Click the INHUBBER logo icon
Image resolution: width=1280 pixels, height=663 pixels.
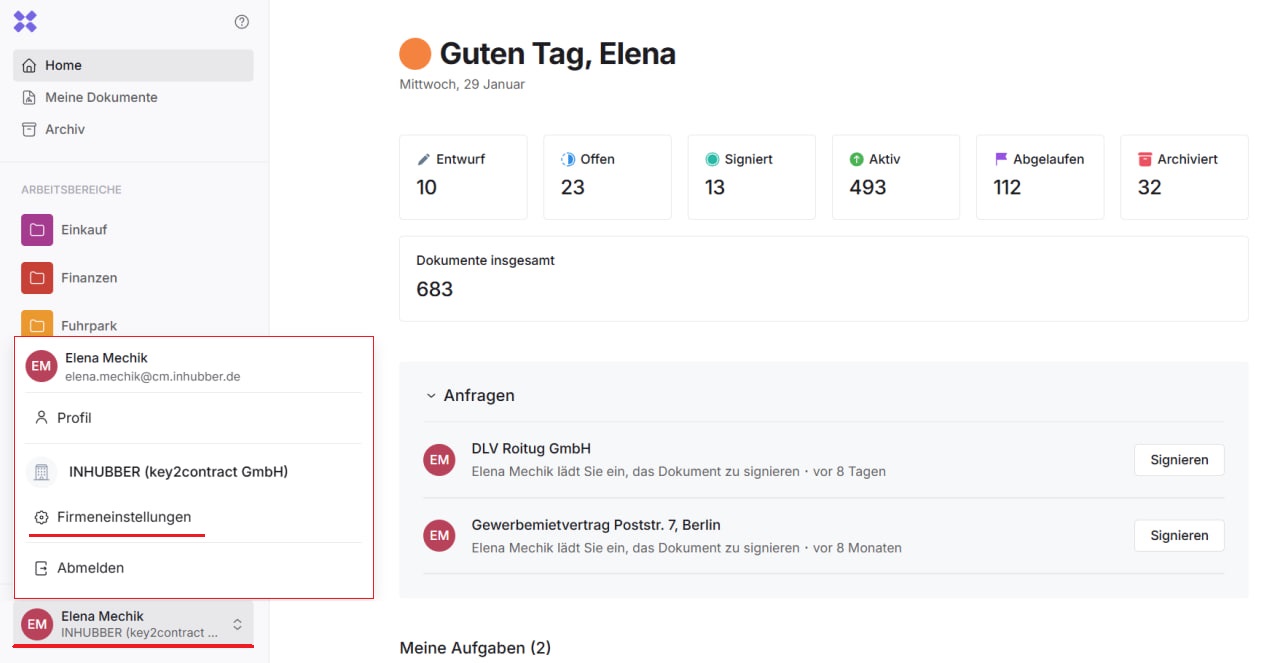pos(25,21)
